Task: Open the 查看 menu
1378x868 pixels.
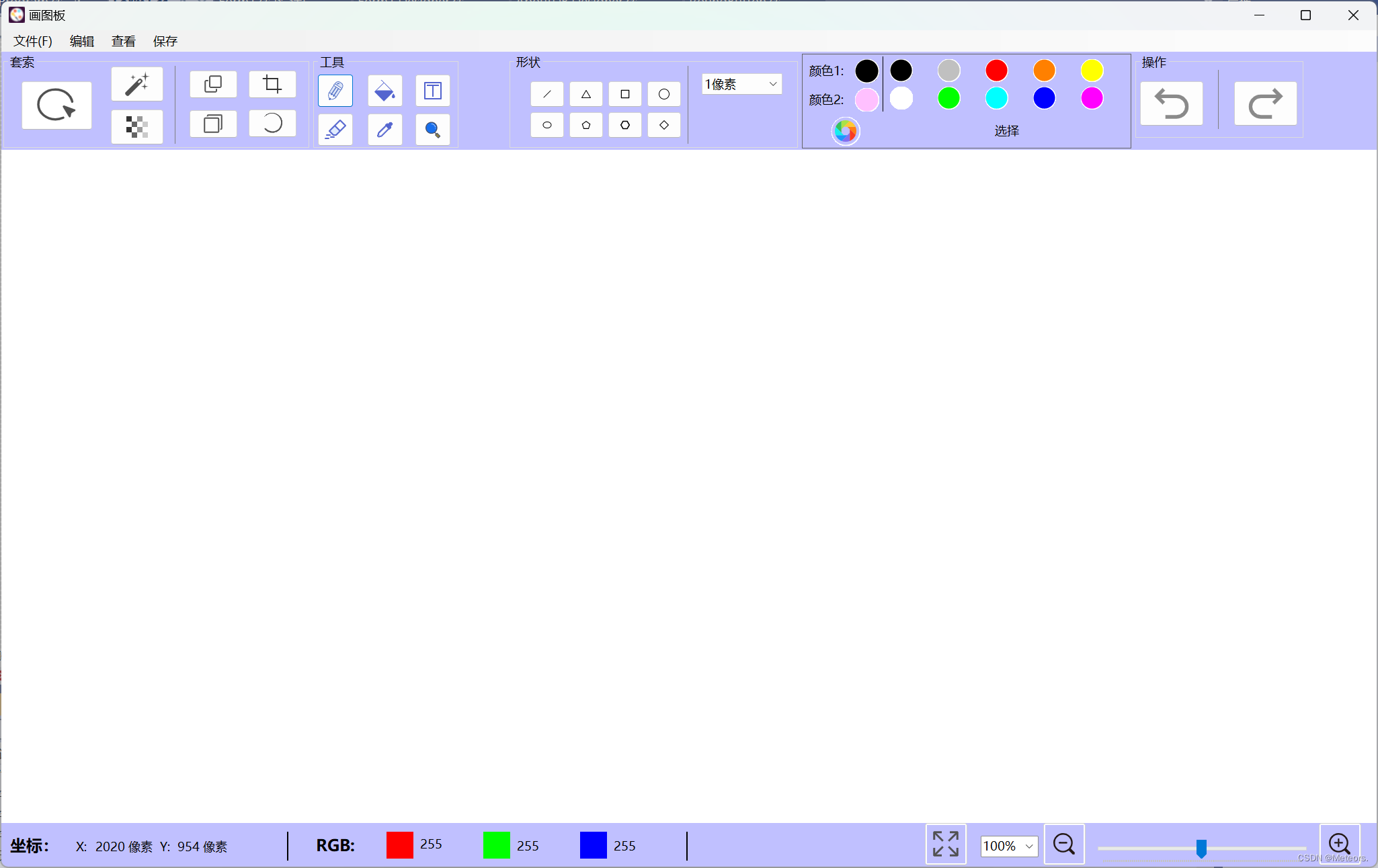Action: (124, 41)
